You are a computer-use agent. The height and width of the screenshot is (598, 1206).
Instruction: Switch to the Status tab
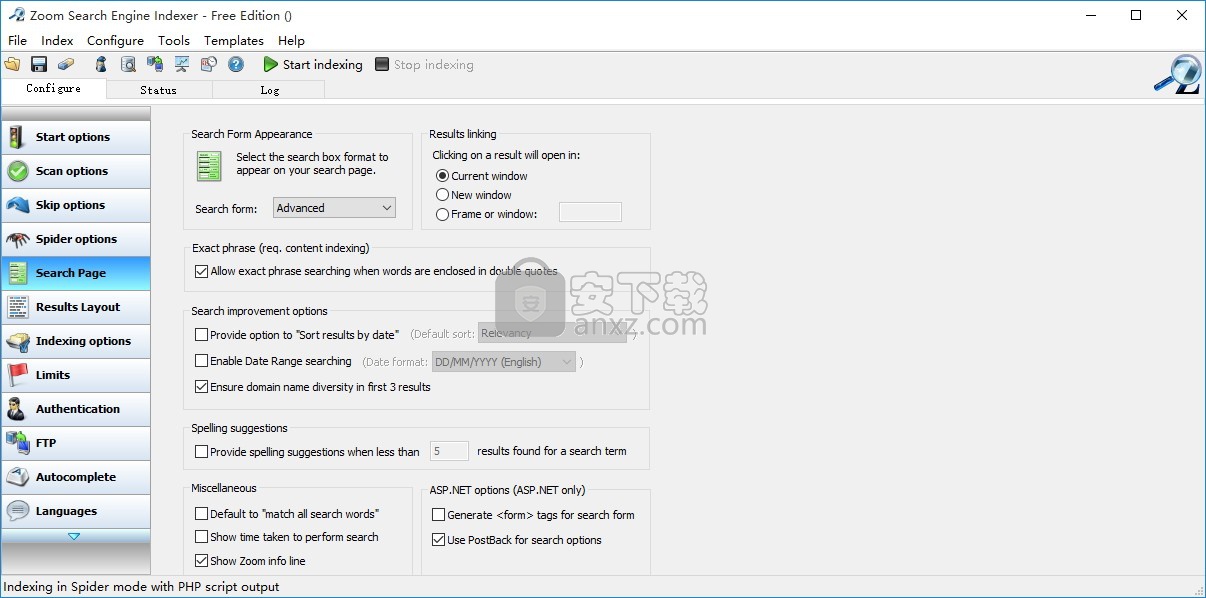(x=158, y=90)
